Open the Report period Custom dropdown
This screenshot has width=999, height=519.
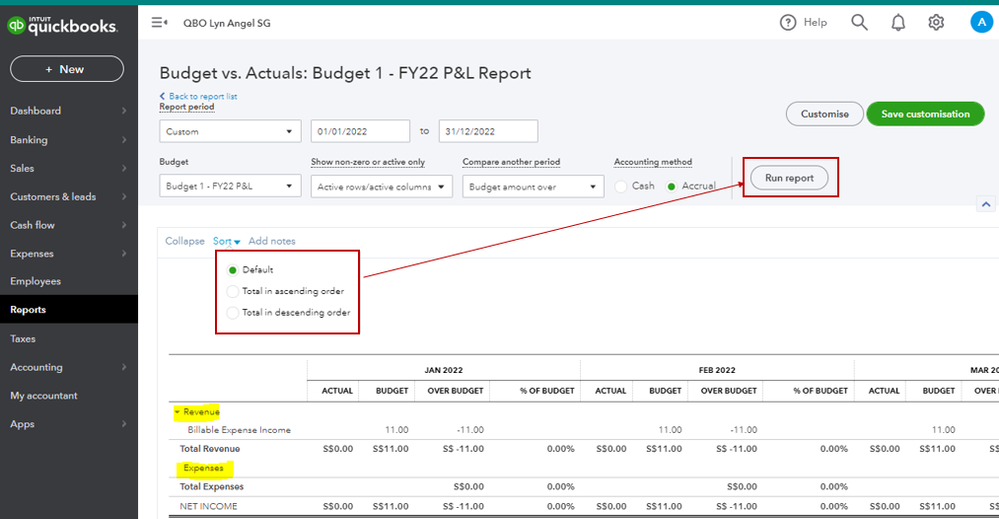click(x=230, y=131)
